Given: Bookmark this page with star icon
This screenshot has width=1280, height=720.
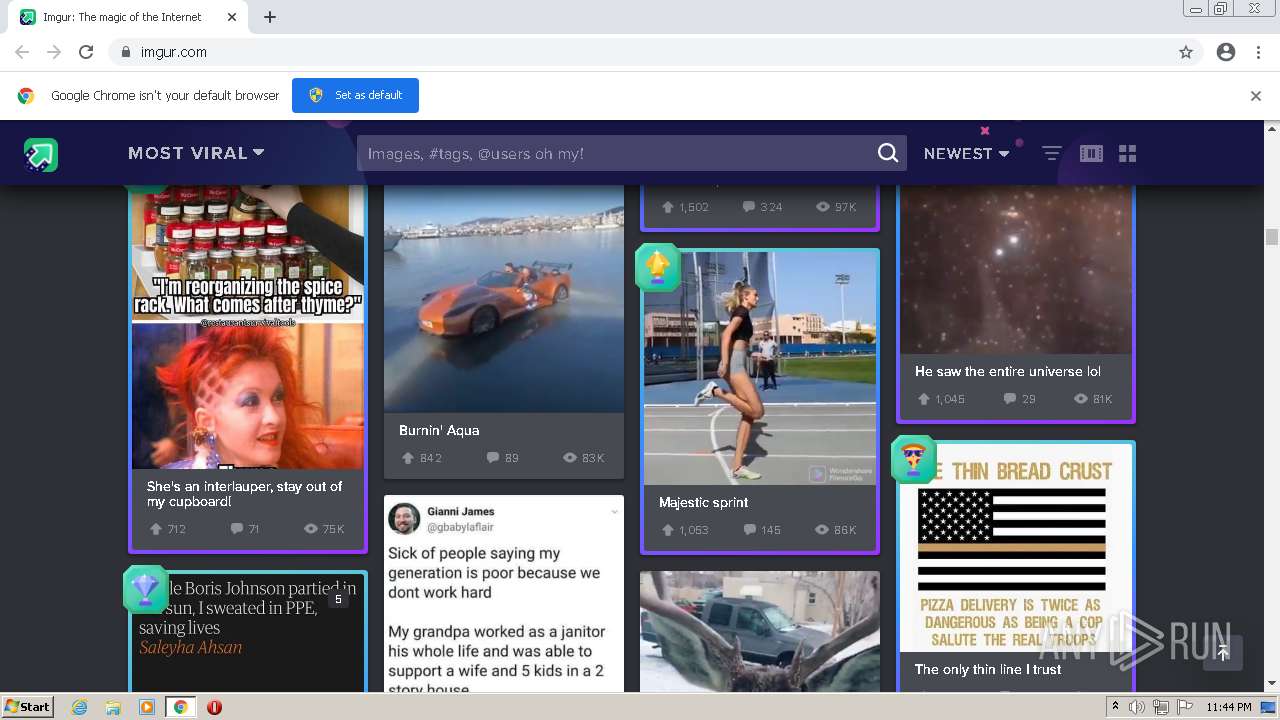Looking at the screenshot, I should 1186,52.
